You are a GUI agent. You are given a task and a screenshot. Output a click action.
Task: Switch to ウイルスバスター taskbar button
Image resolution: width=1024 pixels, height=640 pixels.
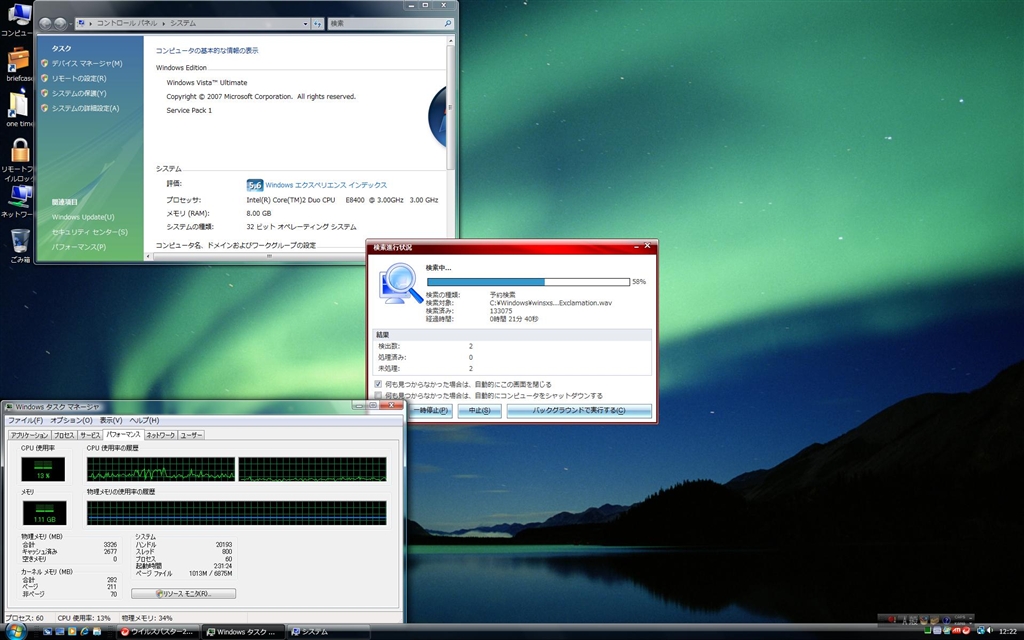click(157, 632)
